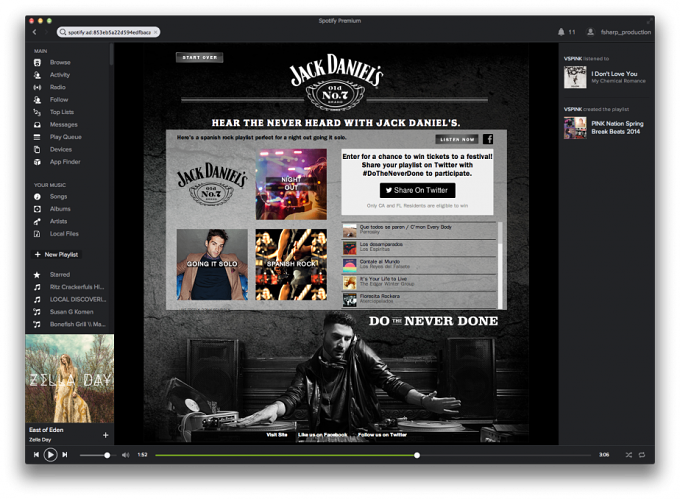Click the New Playlist button

pos(56,254)
